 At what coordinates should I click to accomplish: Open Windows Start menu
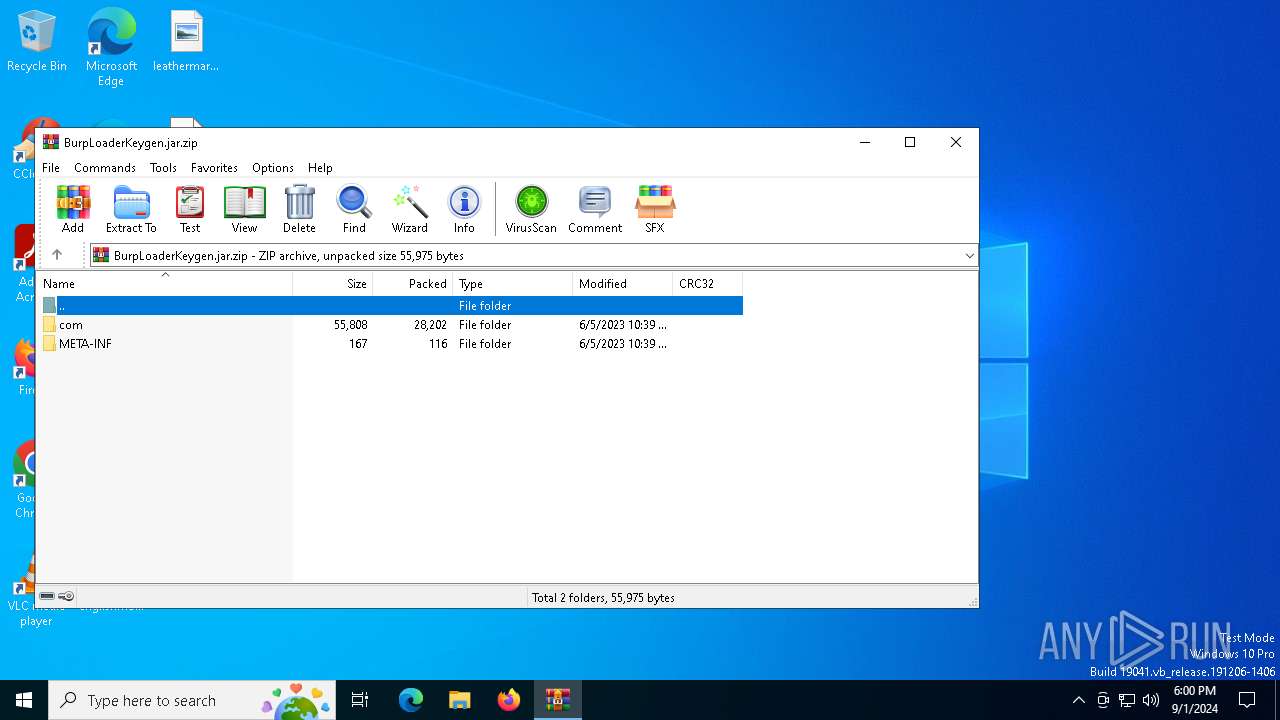pyautogui.click(x=24, y=700)
